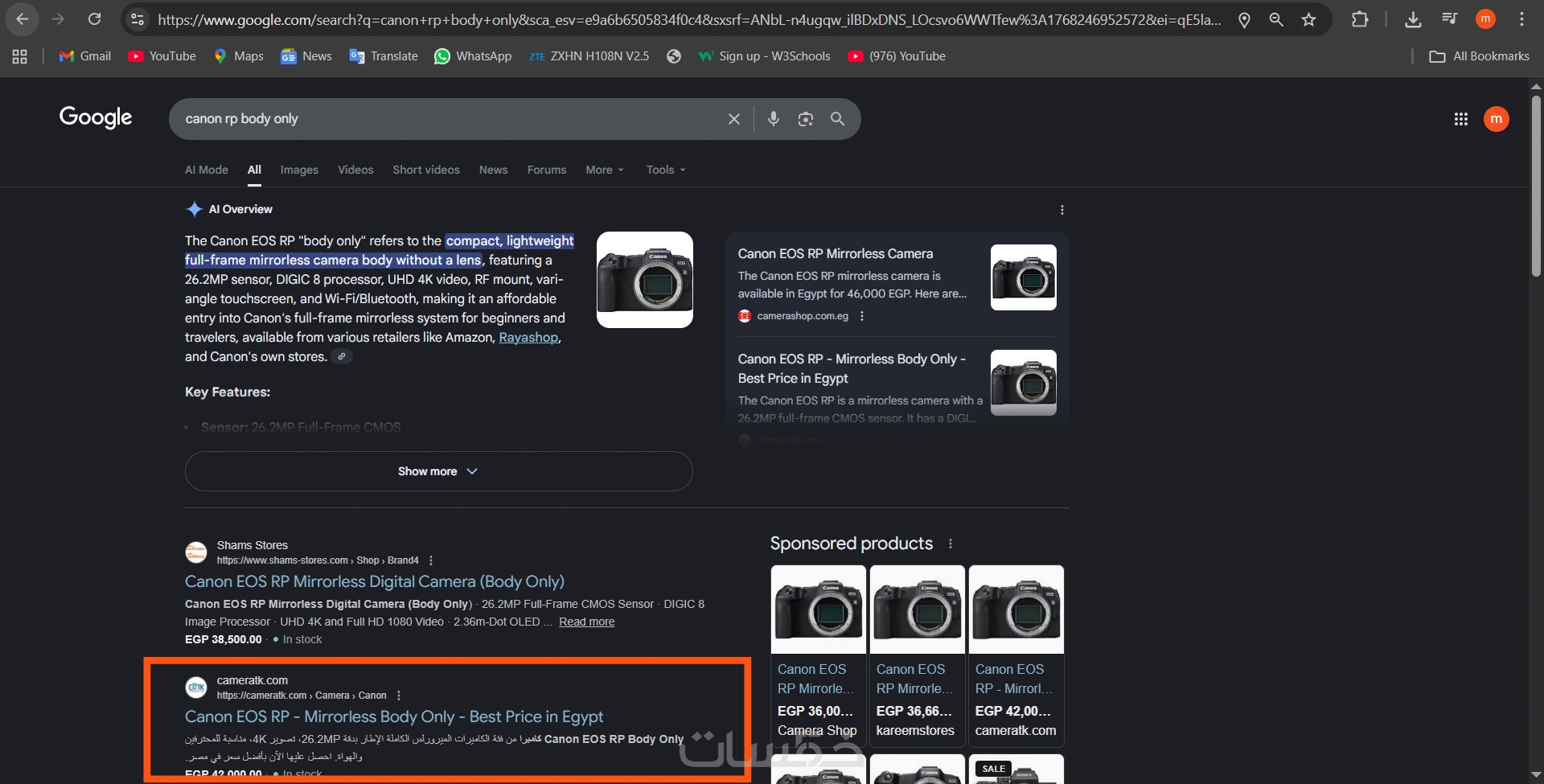Reload the current page
The image size is (1544, 784).
[94, 19]
